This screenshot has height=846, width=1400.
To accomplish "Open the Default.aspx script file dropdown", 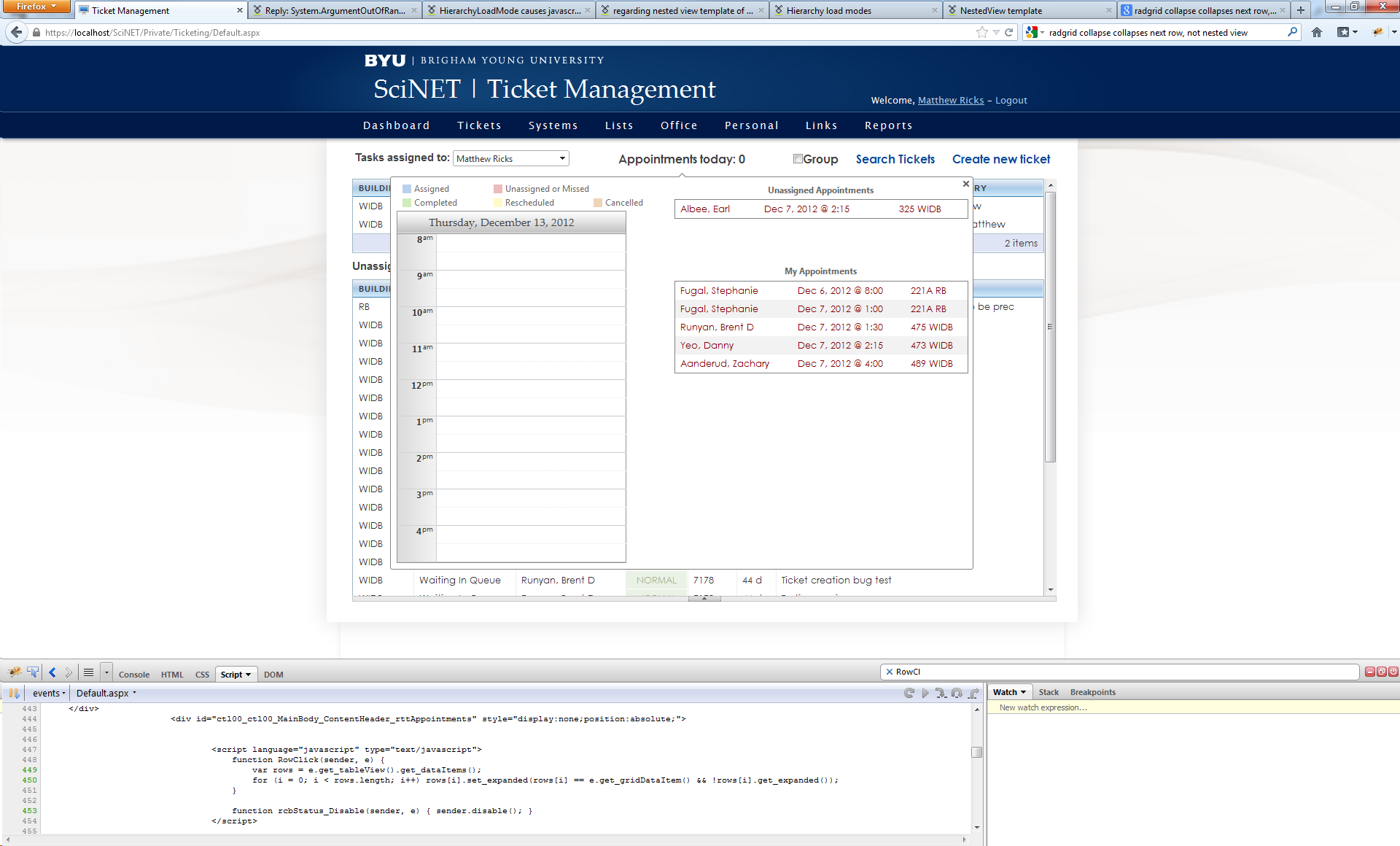I will click(x=106, y=693).
